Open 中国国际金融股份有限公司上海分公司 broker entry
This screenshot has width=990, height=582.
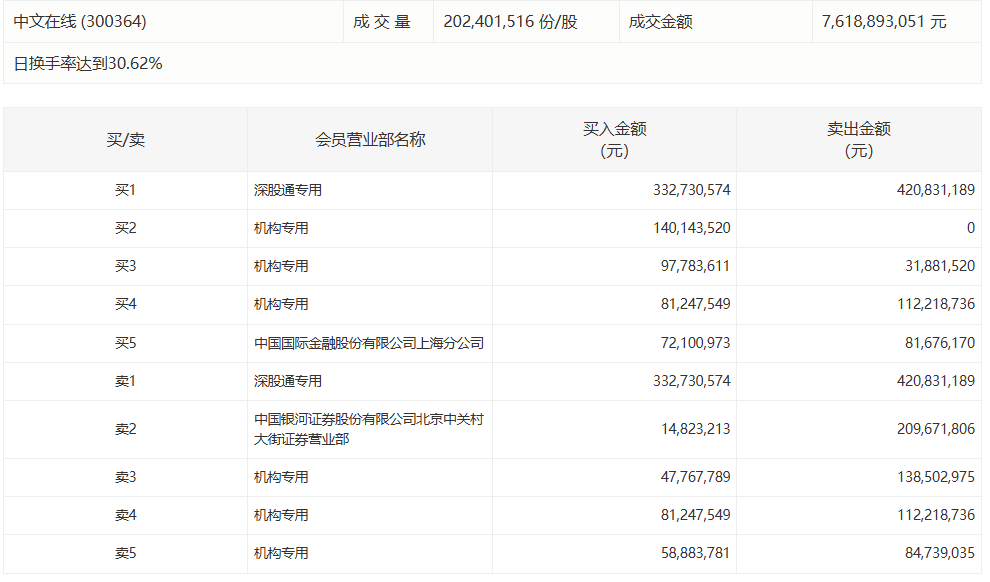click(369, 343)
